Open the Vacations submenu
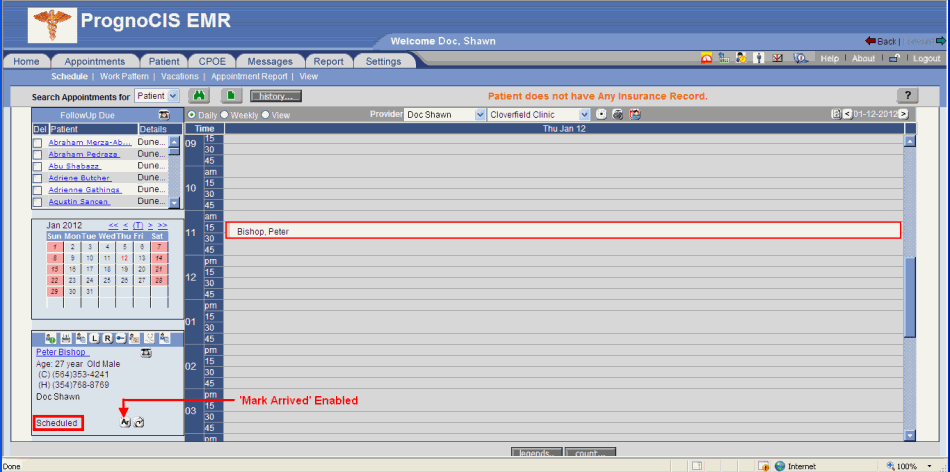 coord(180,77)
